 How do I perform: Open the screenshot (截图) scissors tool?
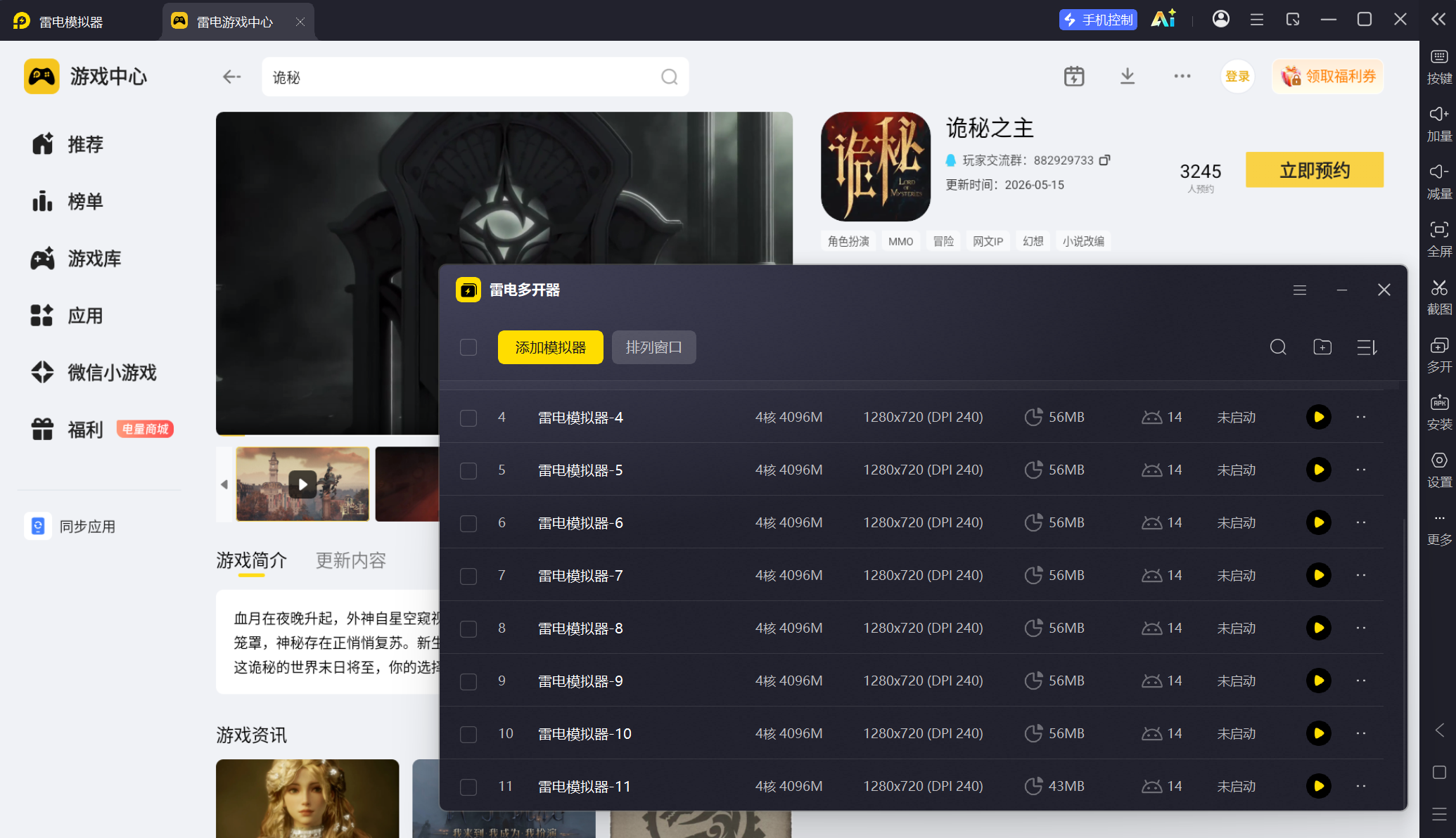click(x=1439, y=296)
